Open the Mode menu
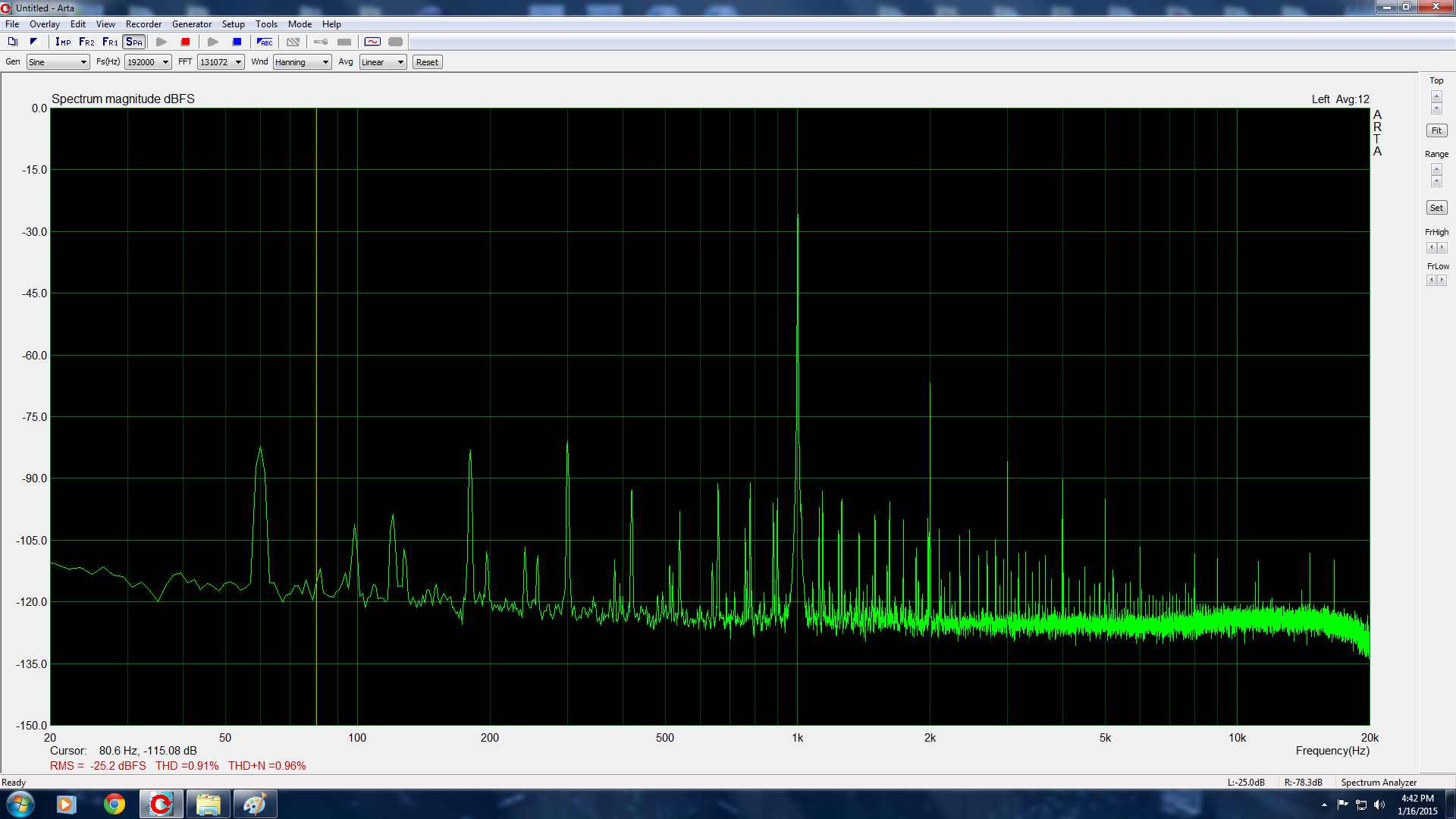Viewport: 1456px width, 819px height. click(x=300, y=24)
